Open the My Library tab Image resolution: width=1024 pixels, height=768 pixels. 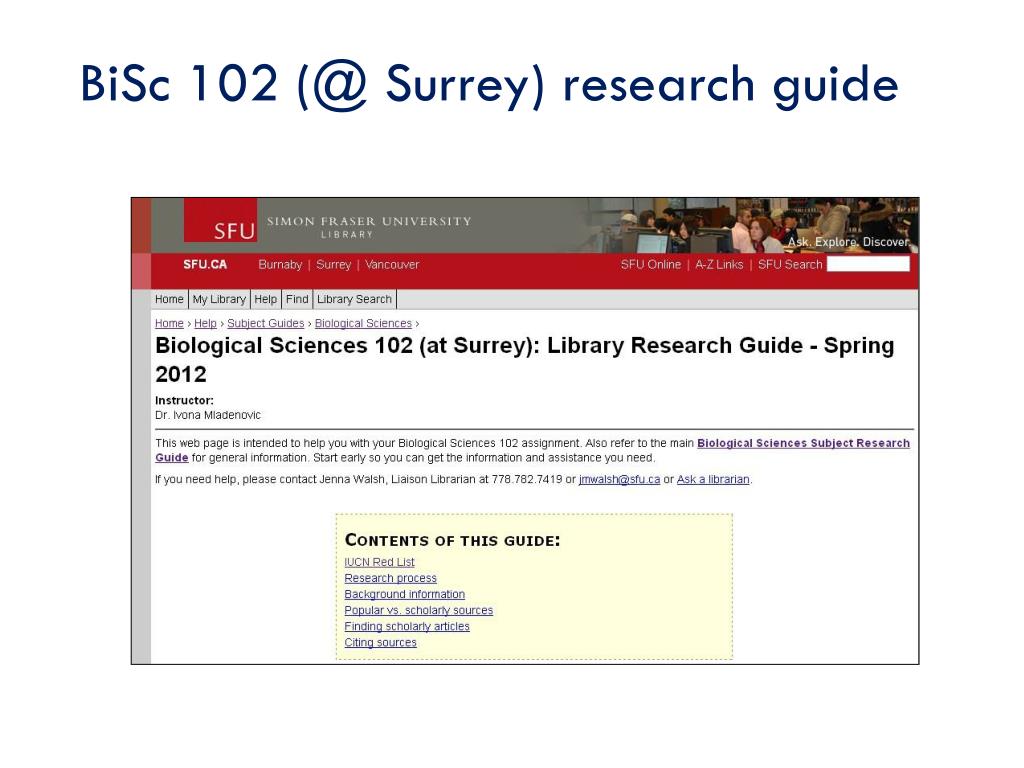pyautogui.click(x=219, y=299)
